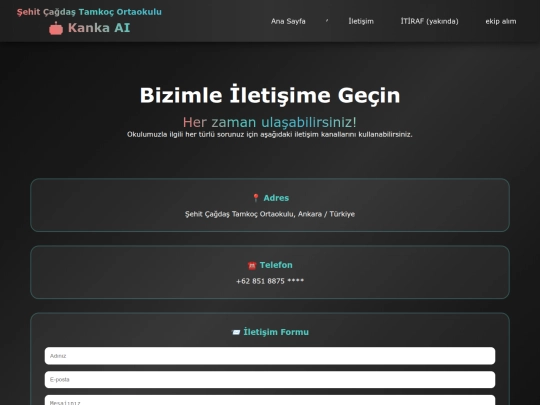Click the İletişim Formu envelope icon

[x=236, y=332]
